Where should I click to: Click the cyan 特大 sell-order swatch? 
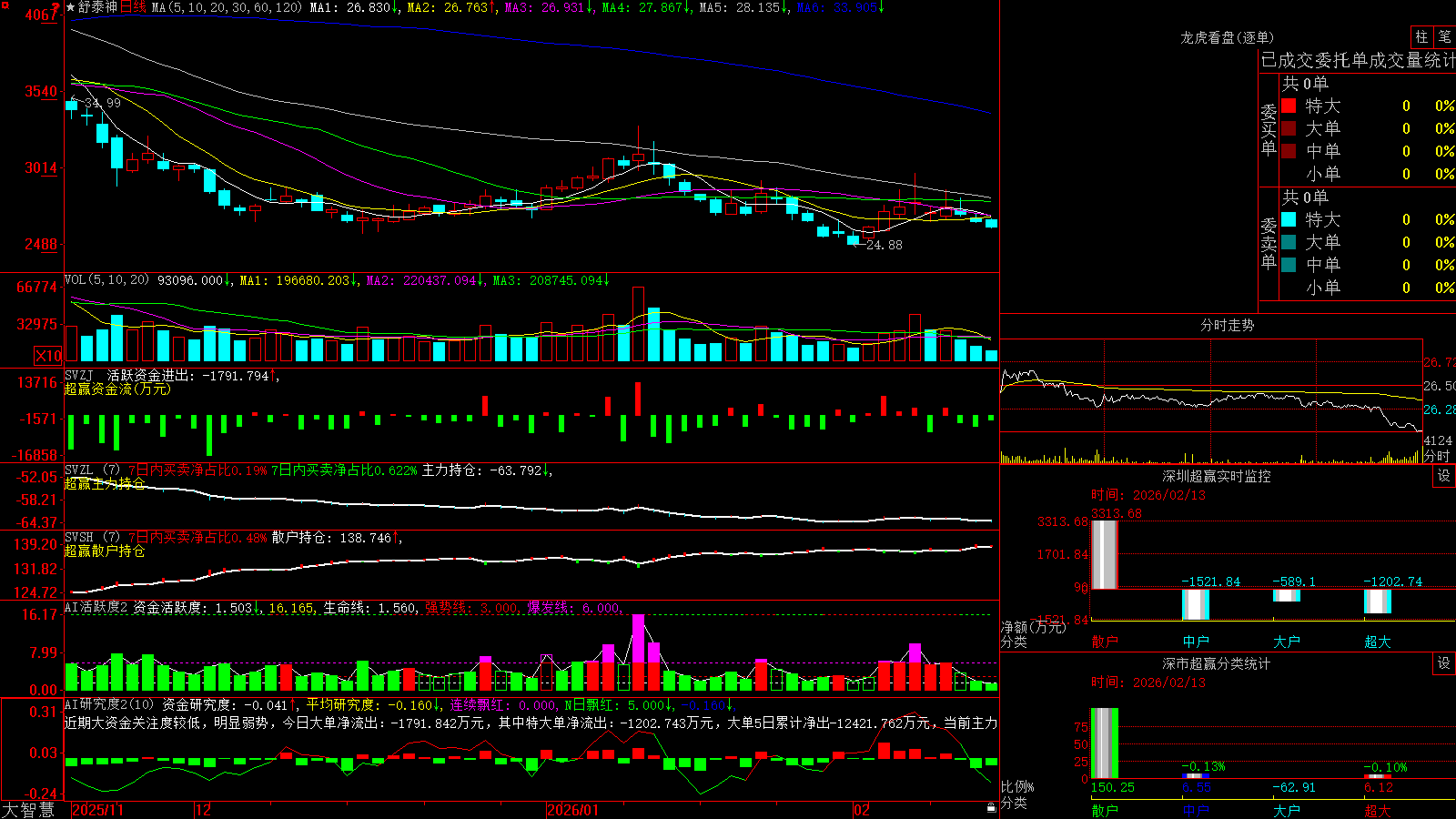(1289, 219)
